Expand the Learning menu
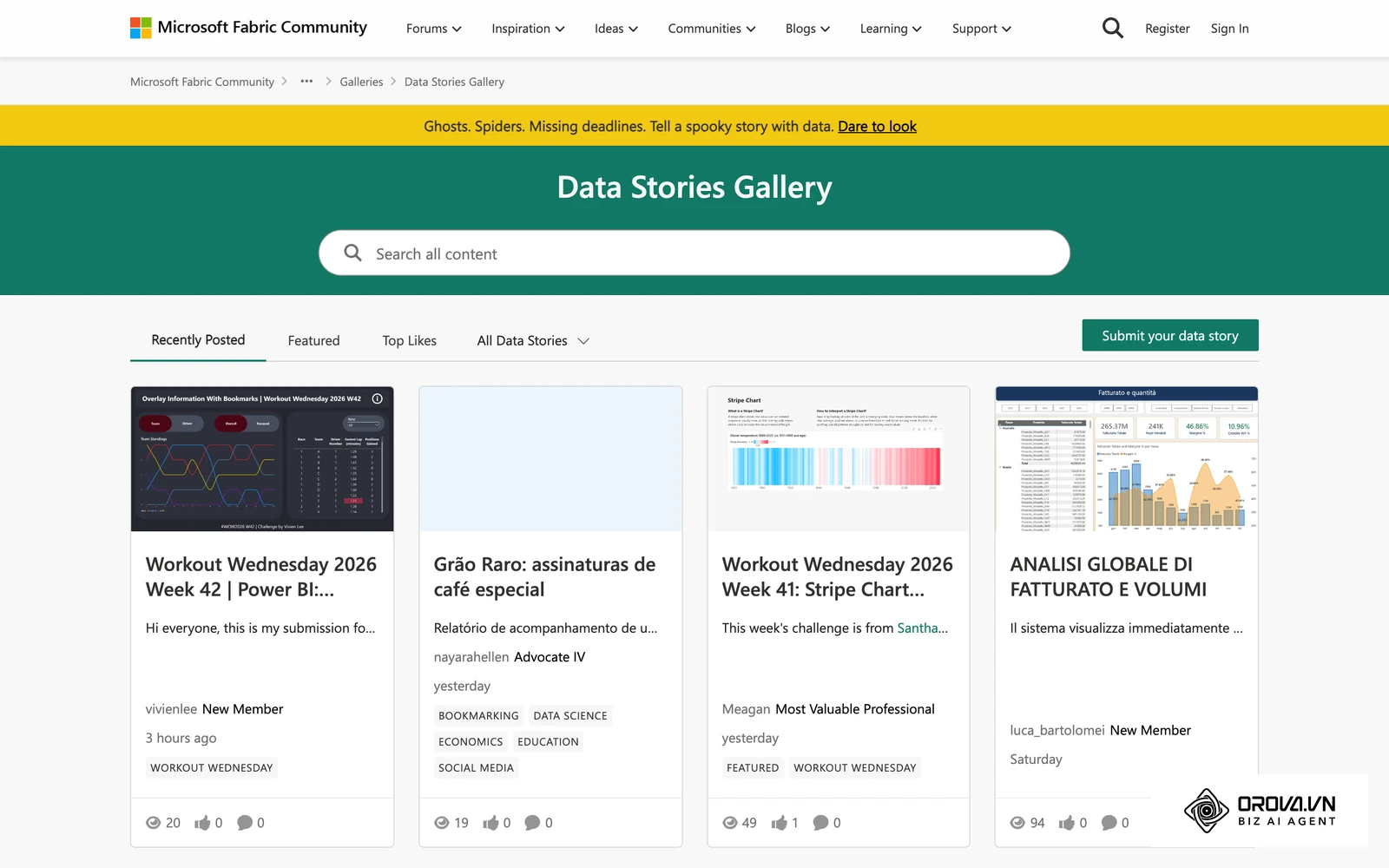This screenshot has width=1389, height=868. [x=891, y=29]
